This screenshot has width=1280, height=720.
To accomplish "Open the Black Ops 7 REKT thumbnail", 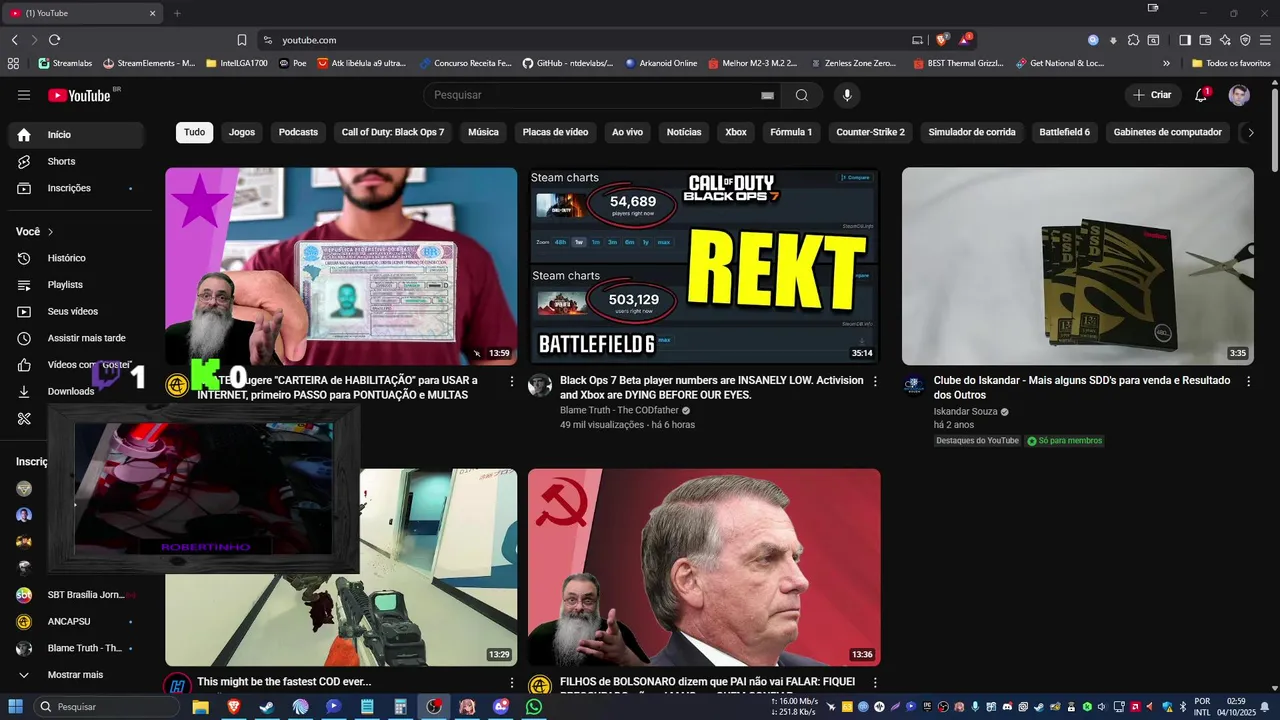I will (704, 266).
